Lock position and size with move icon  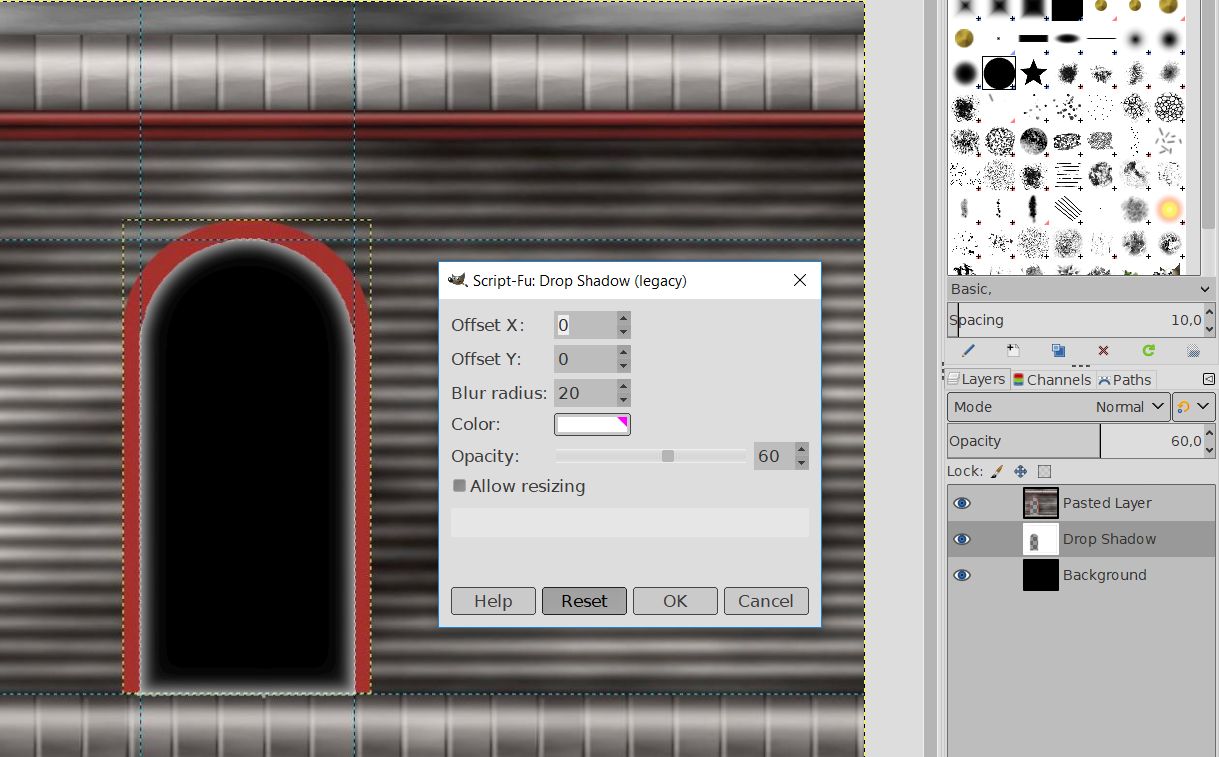(1020, 471)
